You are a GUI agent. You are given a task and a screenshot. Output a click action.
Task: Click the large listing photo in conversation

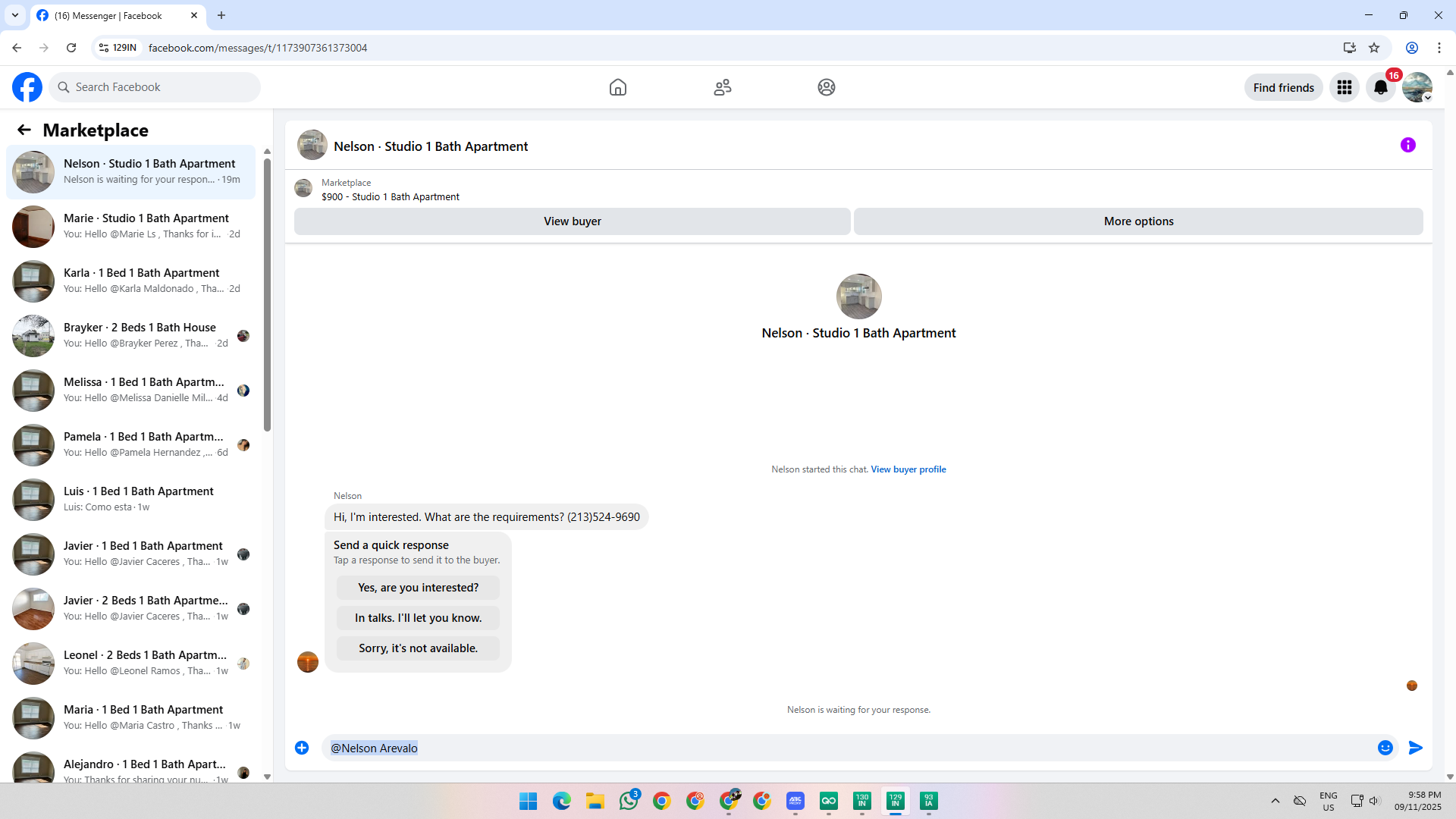[x=858, y=297]
